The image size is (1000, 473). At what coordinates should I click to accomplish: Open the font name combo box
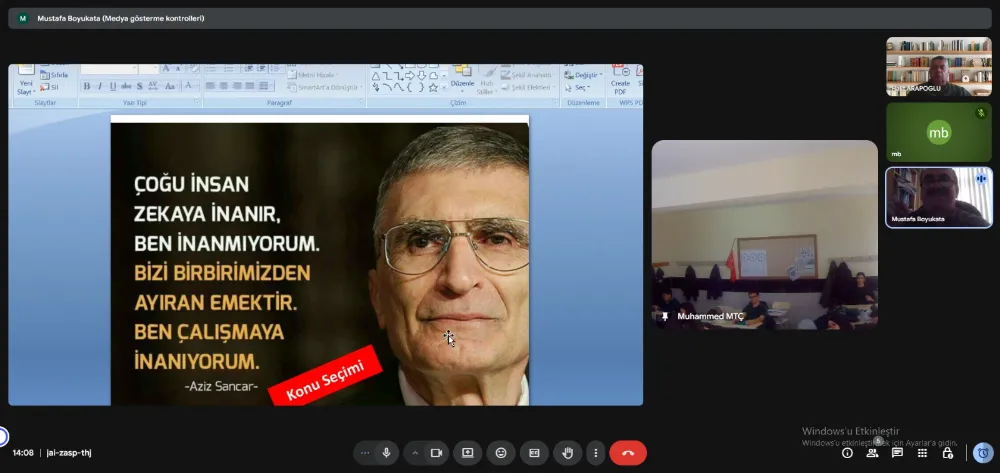tap(109, 69)
